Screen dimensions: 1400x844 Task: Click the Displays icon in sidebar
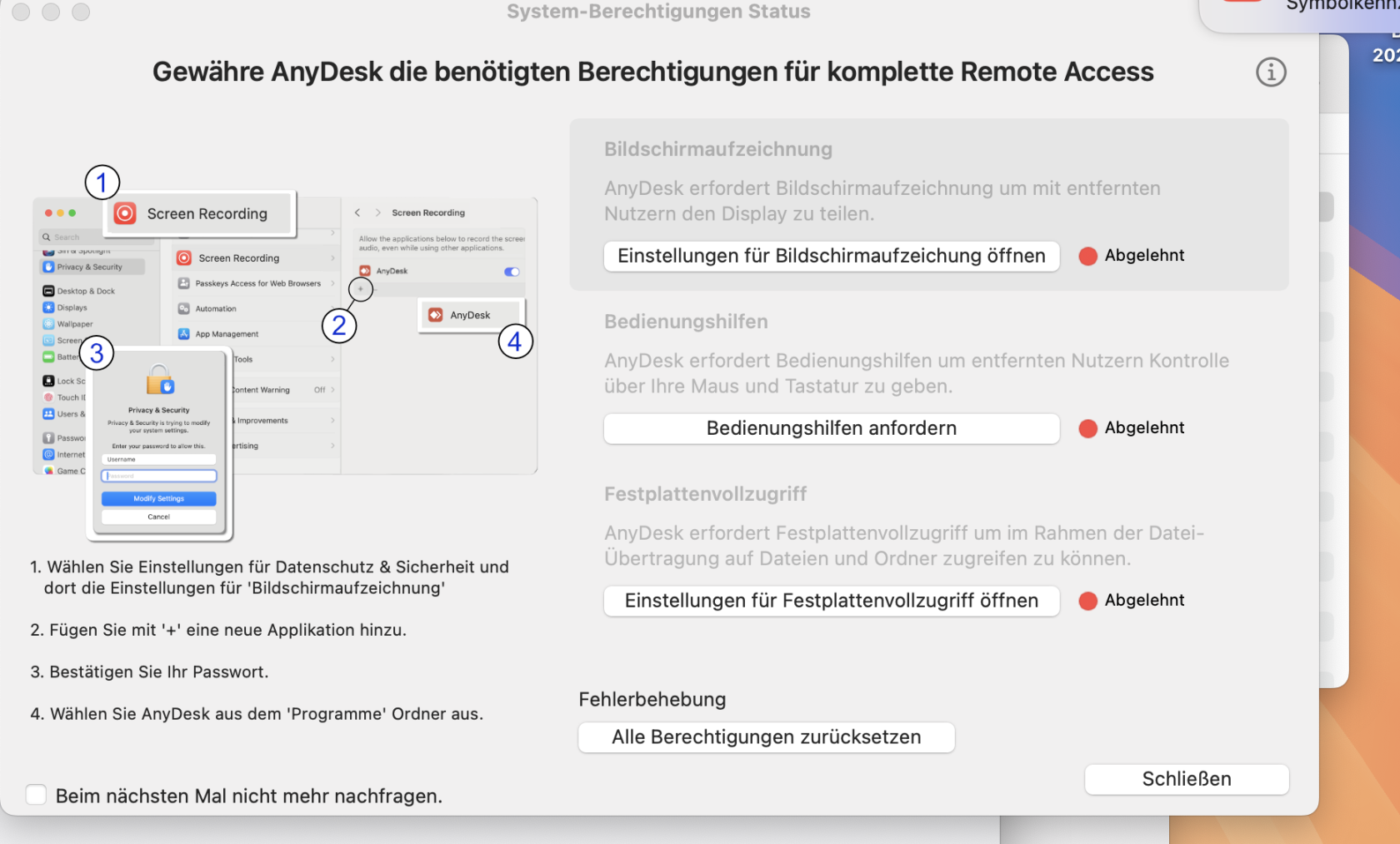(47, 307)
